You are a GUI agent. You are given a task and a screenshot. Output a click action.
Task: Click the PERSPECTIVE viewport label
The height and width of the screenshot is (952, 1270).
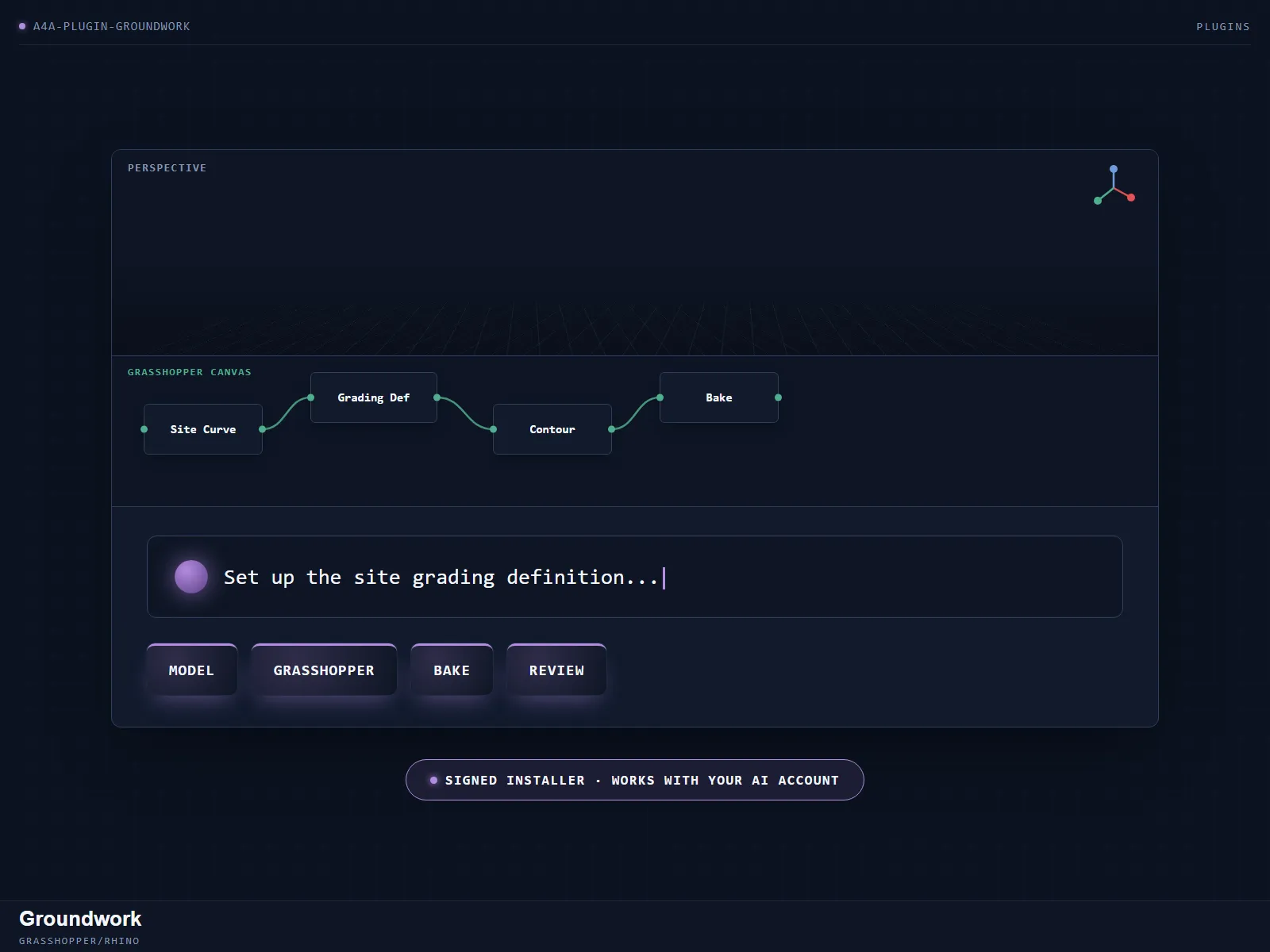coord(167,168)
